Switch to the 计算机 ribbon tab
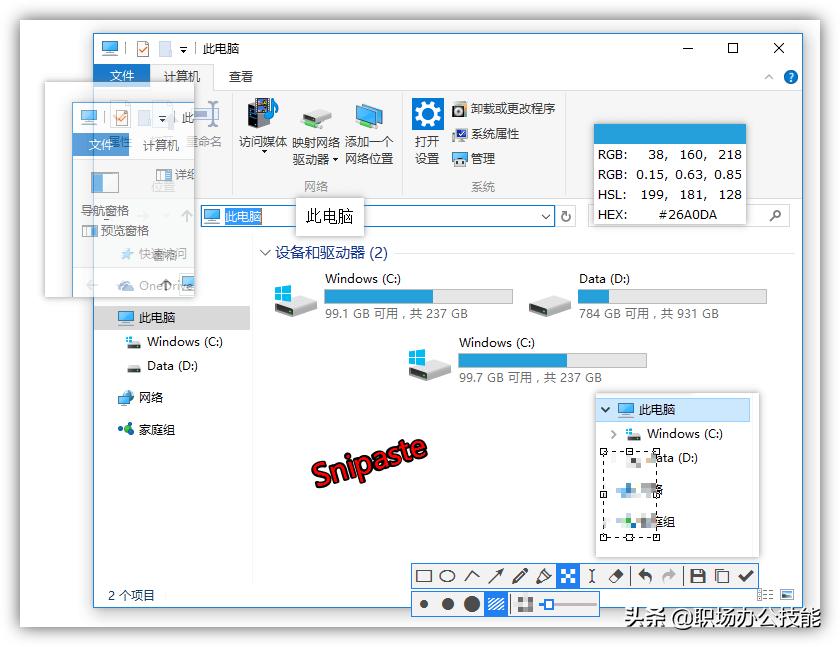Viewport: 840px width, 647px height. (182, 77)
